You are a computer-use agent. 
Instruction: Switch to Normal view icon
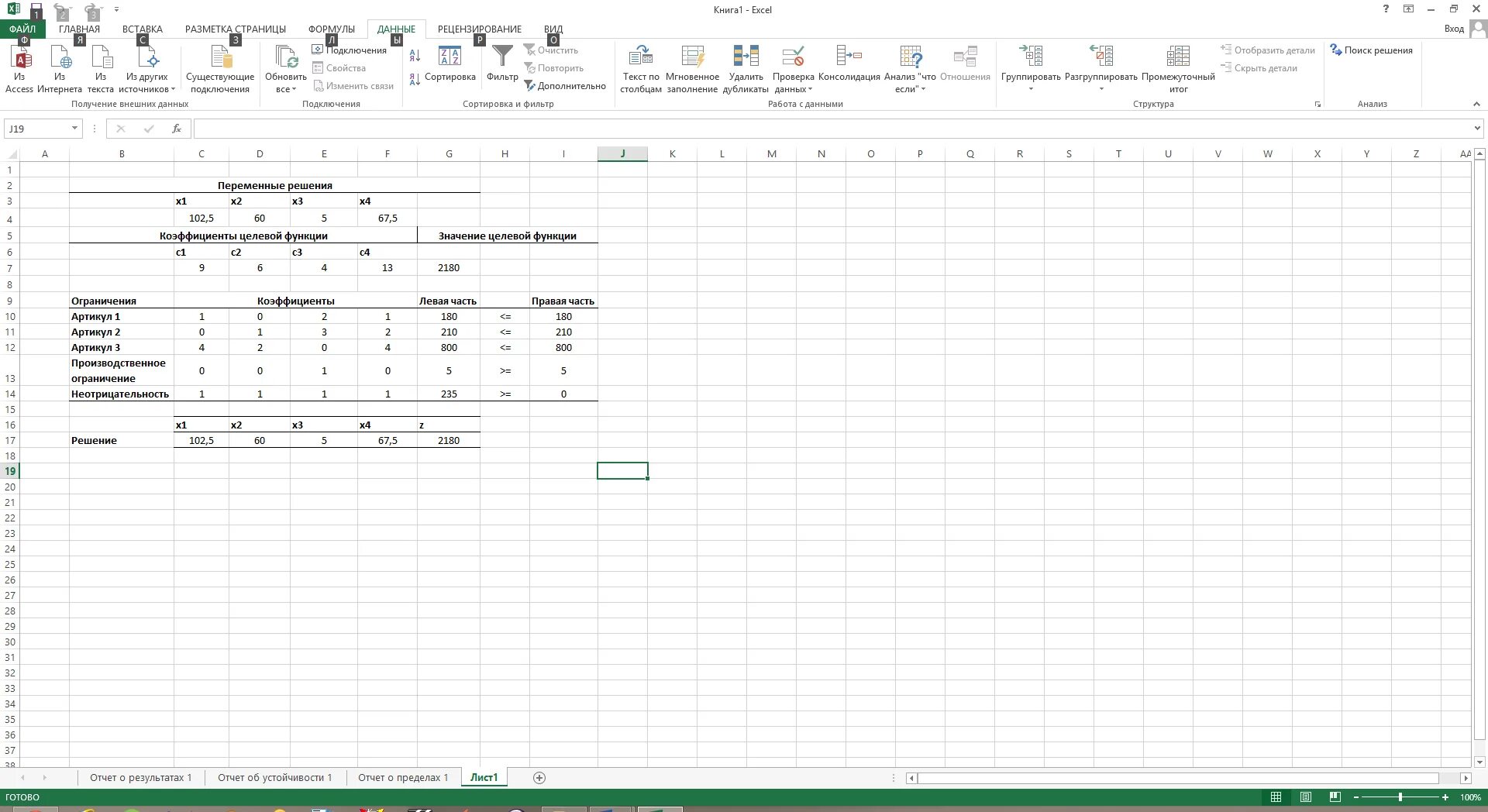[x=1276, y=797]
